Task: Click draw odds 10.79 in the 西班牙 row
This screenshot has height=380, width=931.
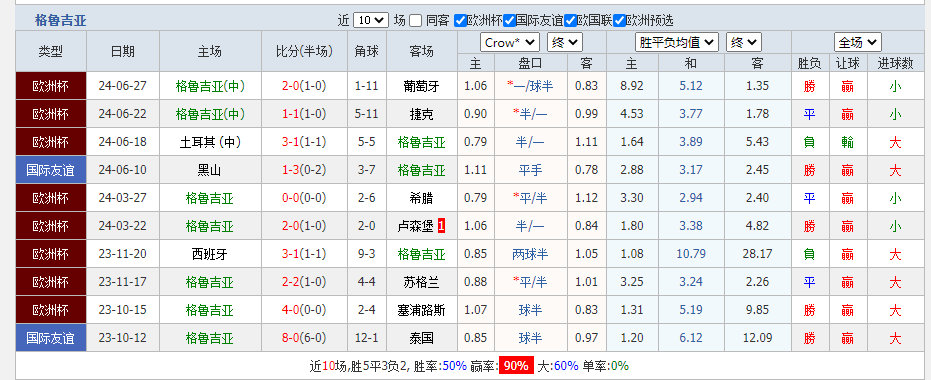Action: coord(691,254)
